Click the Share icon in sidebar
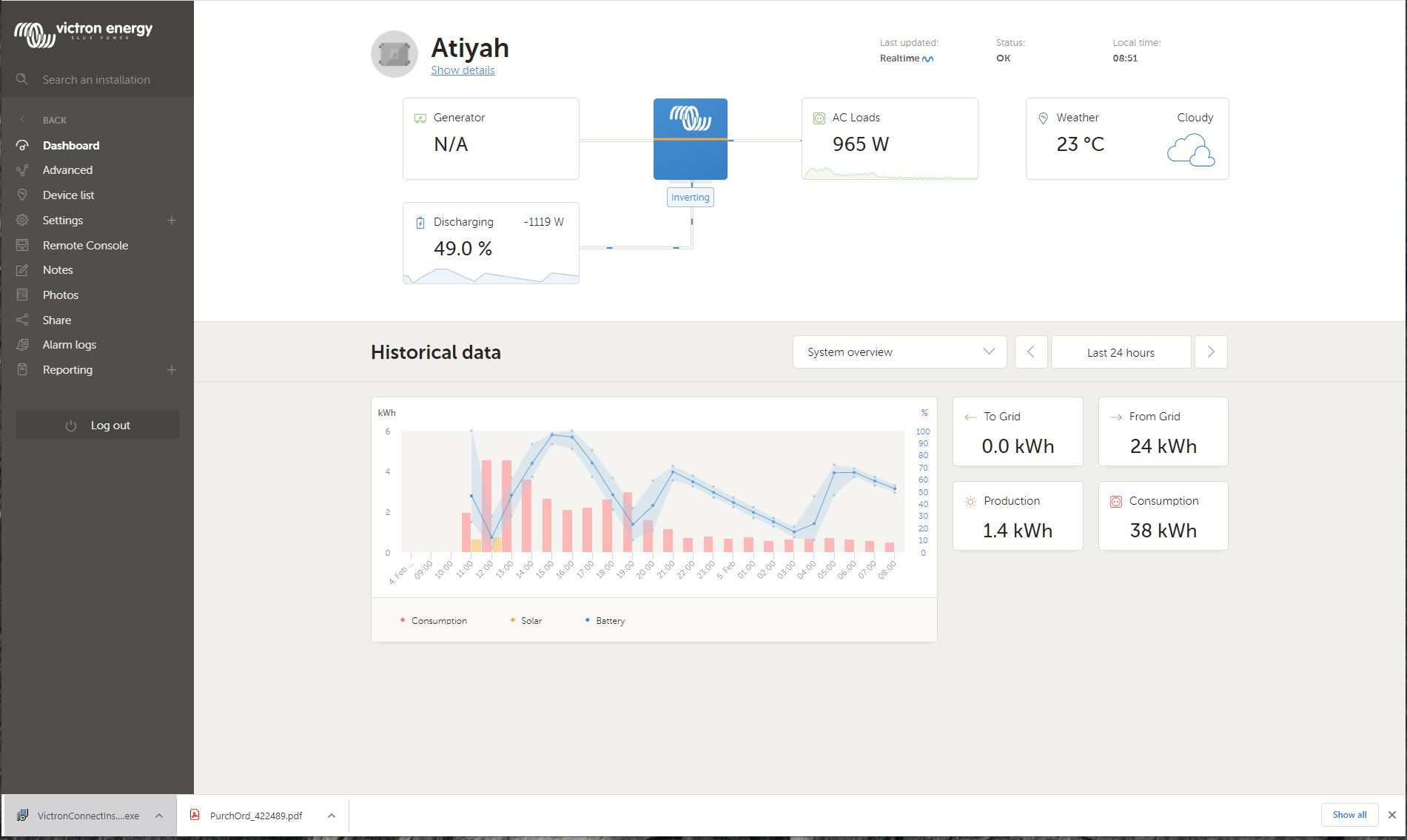This screenshot has width=1407, height=840. (22, 320)
